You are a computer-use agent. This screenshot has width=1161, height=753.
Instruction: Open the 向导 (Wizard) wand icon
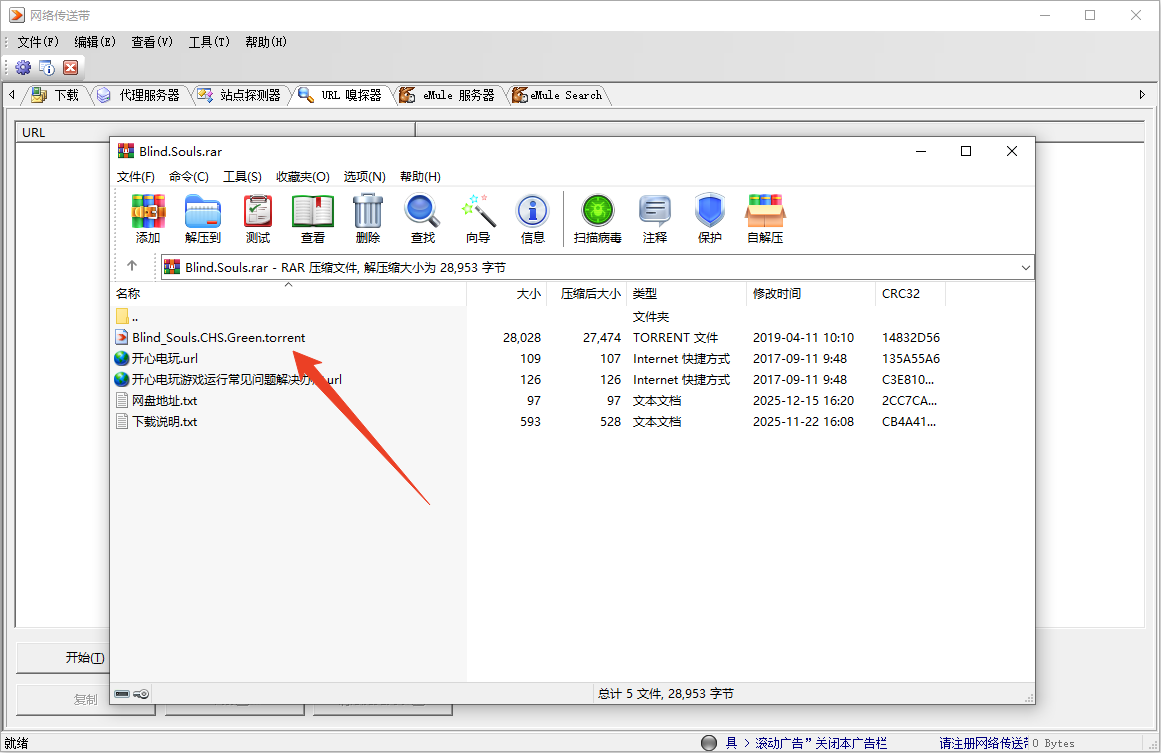[x=478, y=218]
